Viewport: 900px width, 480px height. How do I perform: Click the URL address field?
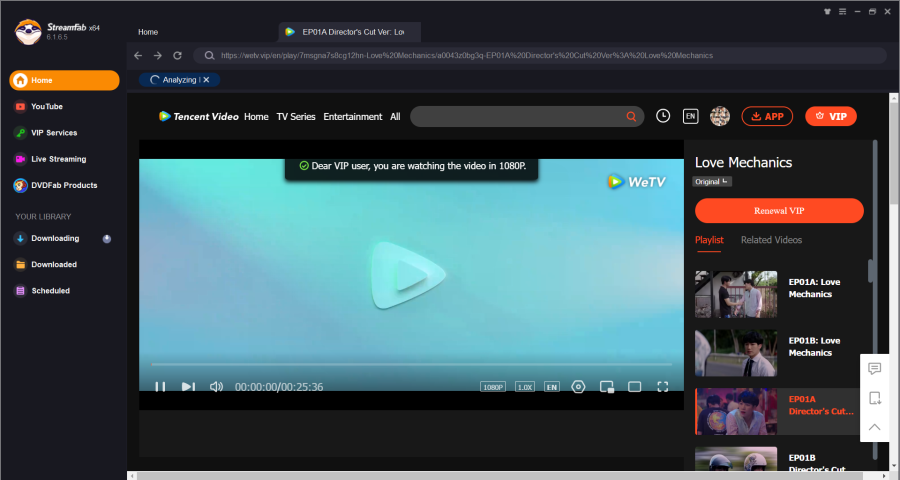point(540,56)
